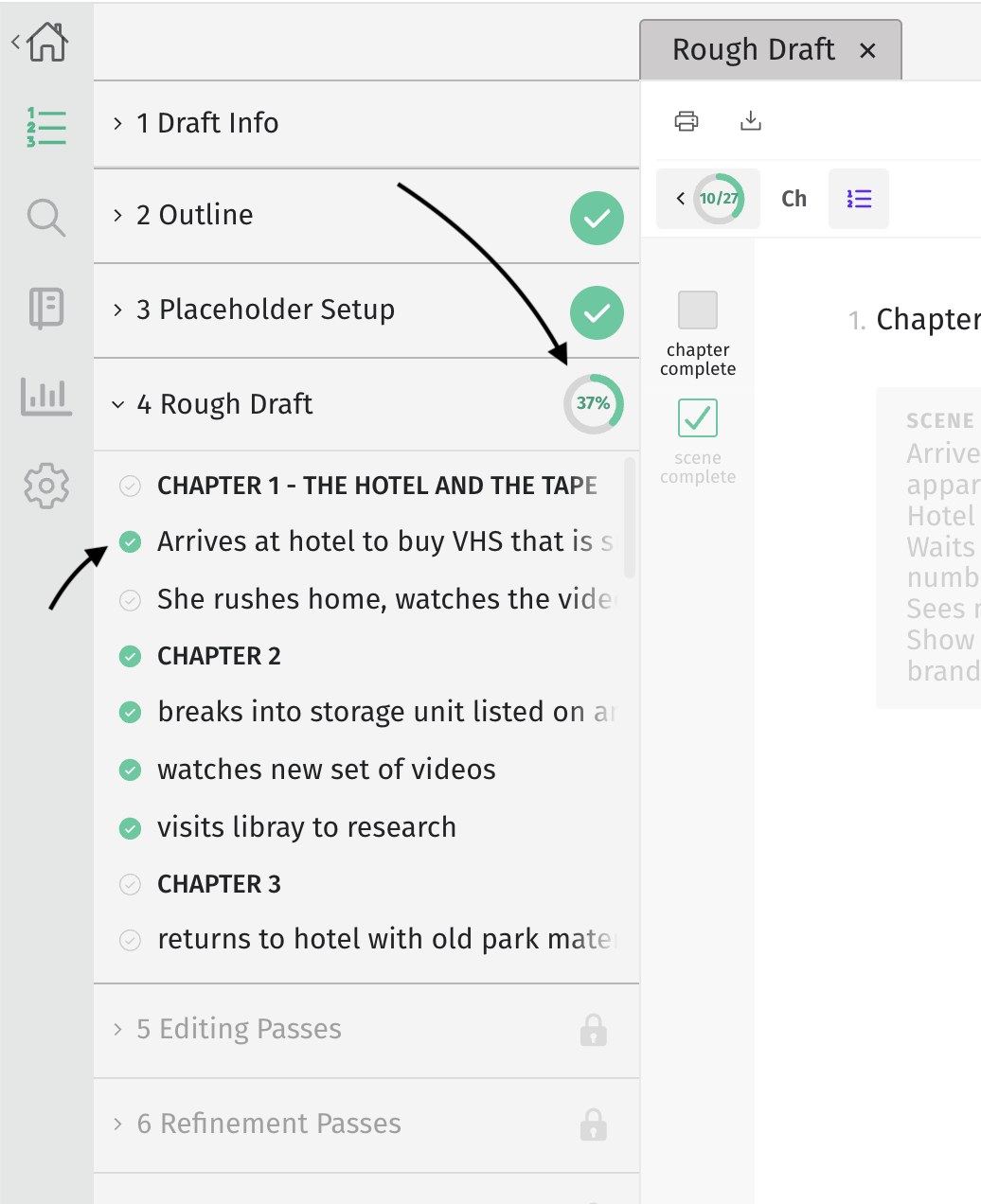Screen dimensions: 981x1204
Task: Open the notebook icon in sidebar
Action: (x=46, y=308)
